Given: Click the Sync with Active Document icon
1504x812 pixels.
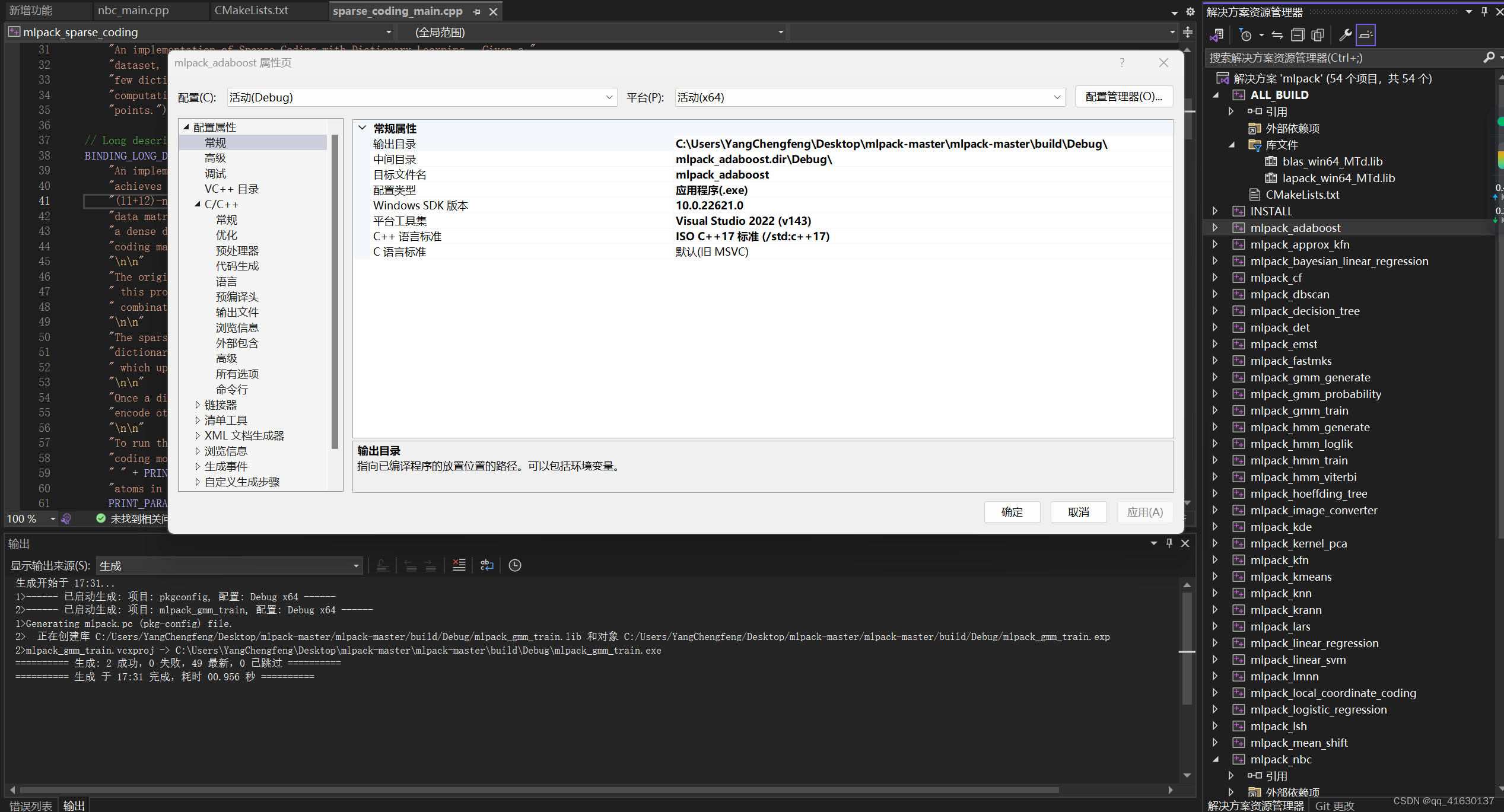Looking at the screenshot, I should click(1277, 34).
